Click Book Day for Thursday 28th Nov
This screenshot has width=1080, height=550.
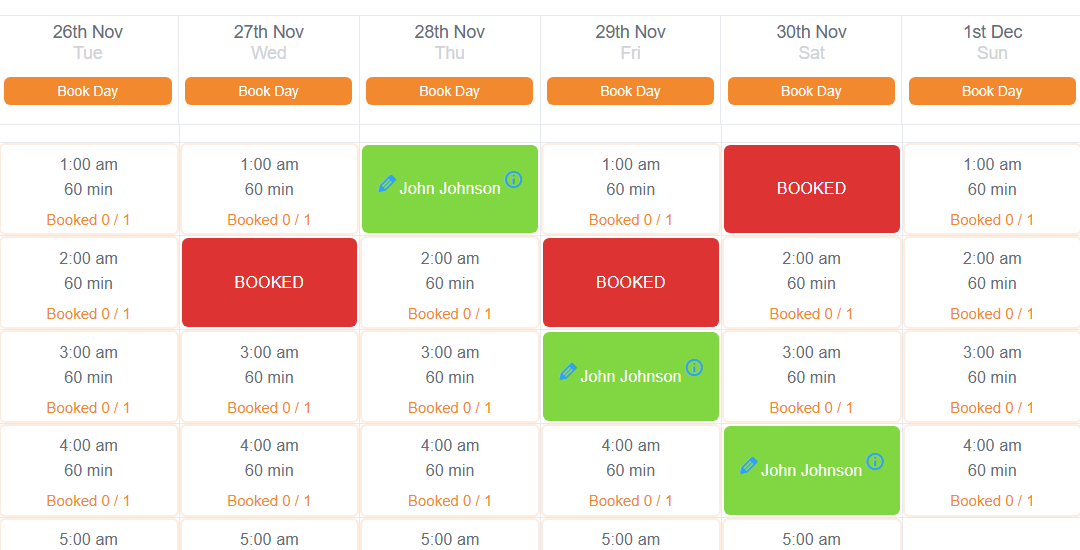449,91
